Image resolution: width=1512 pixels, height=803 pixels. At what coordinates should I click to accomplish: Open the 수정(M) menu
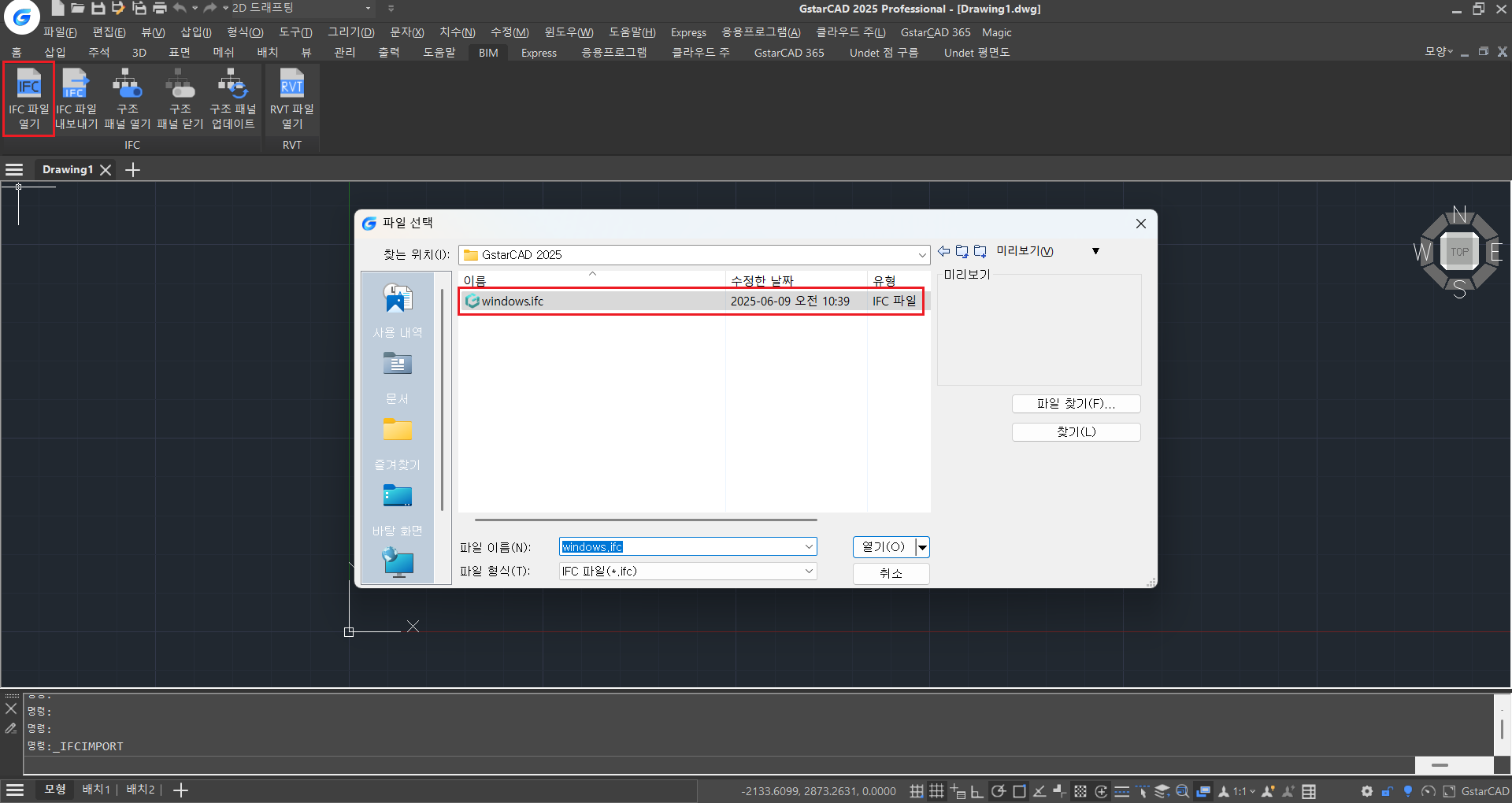coord(510,32)
